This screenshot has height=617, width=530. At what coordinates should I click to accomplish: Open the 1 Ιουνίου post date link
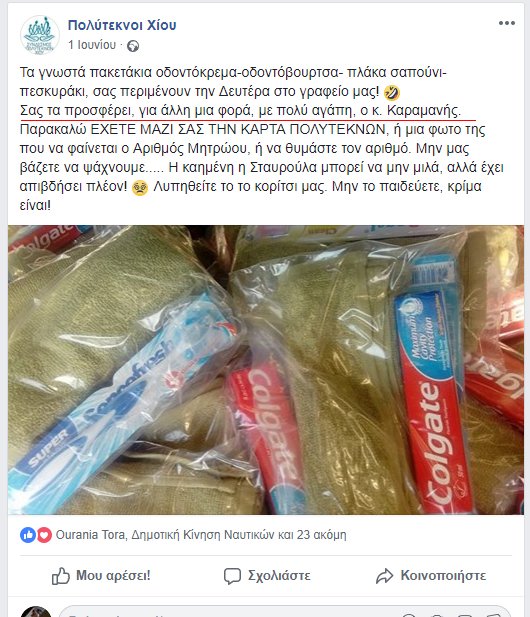click(x=92, y=45)
